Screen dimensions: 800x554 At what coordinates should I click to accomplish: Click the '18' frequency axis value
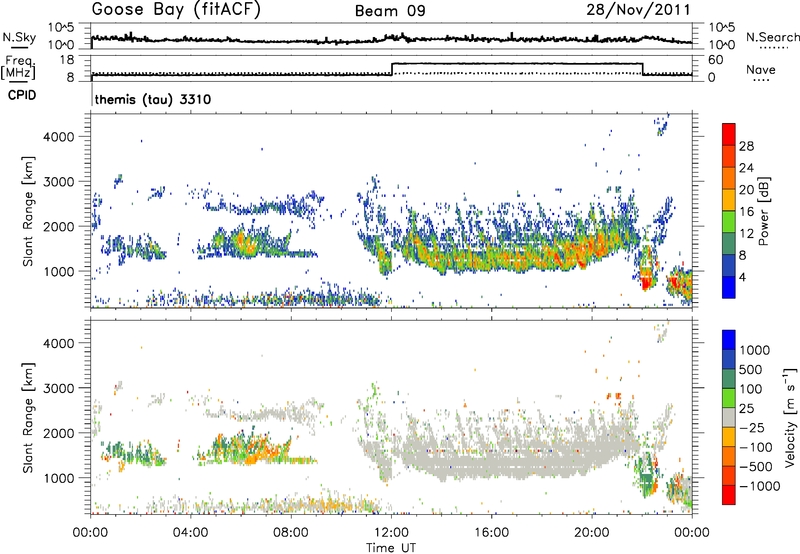(66, 60)
